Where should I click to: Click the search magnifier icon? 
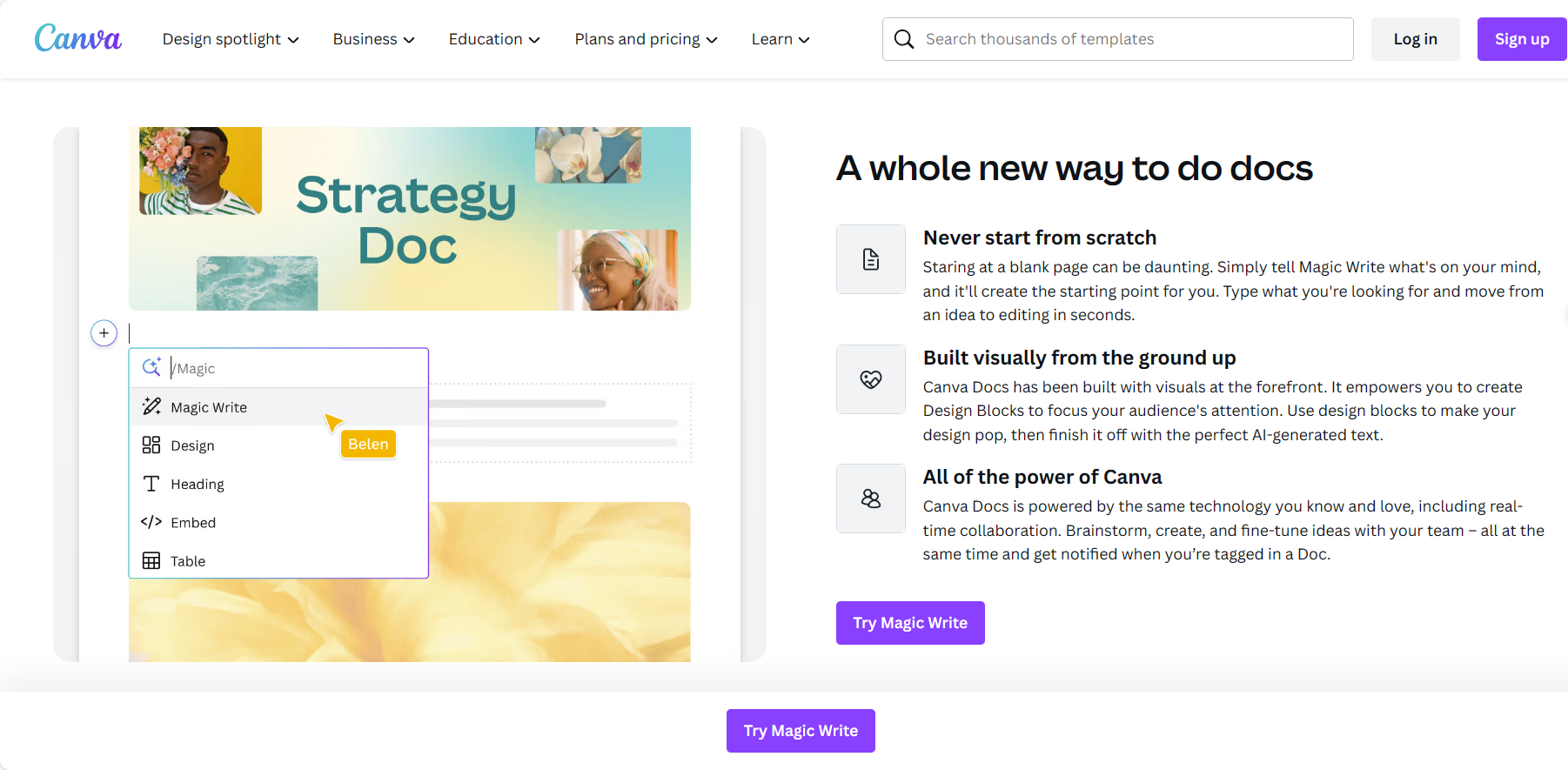[904, 39]
